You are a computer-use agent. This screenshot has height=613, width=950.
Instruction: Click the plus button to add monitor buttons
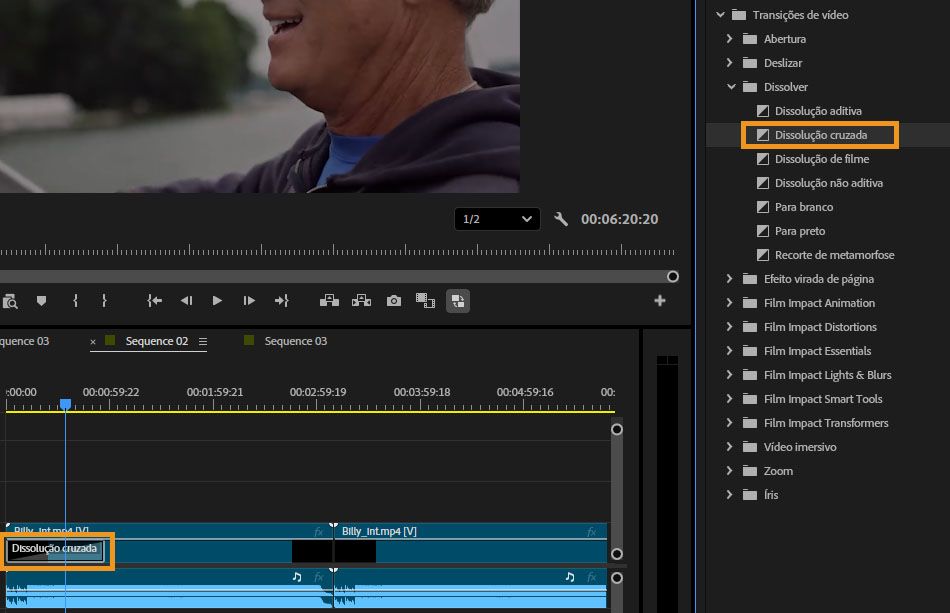660,300
